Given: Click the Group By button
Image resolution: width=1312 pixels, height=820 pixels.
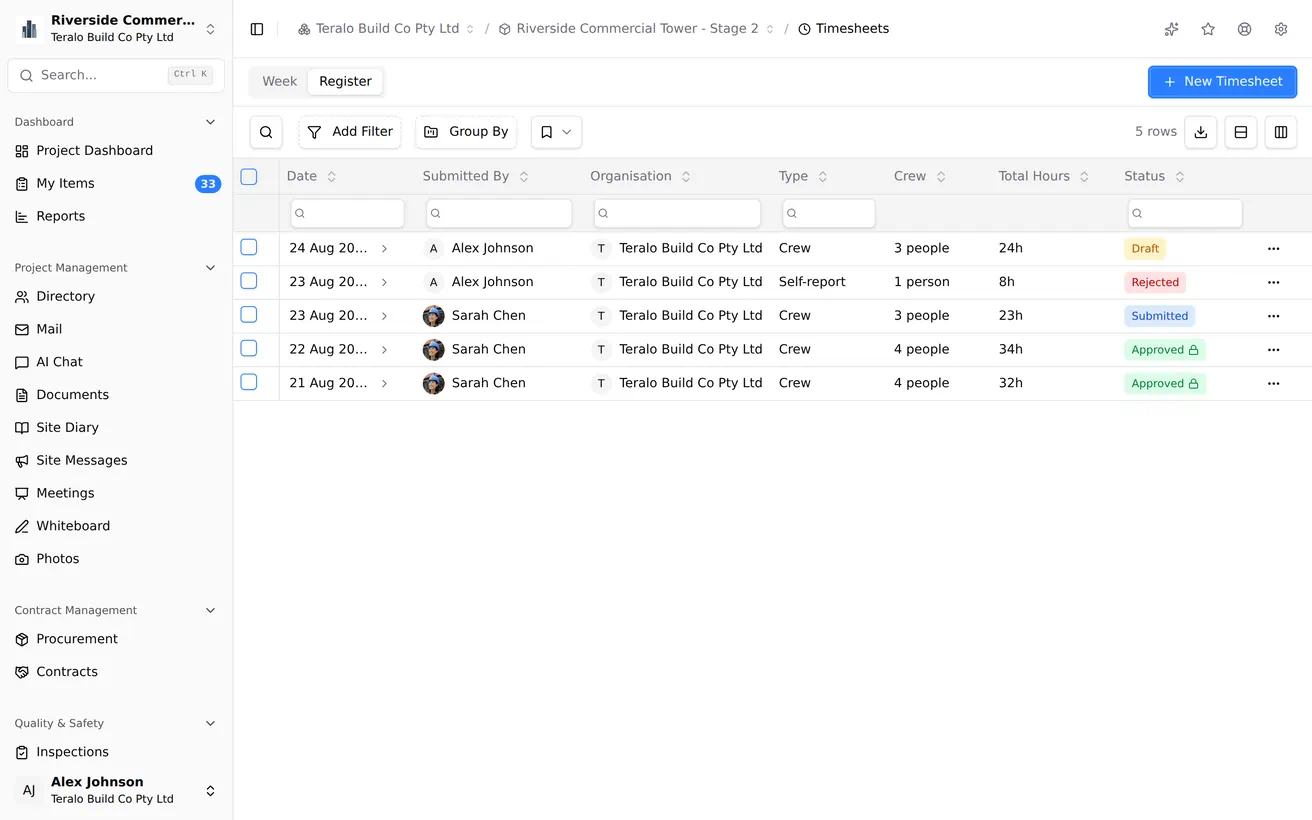Looking at the screenshot, I should coord(466,132).
